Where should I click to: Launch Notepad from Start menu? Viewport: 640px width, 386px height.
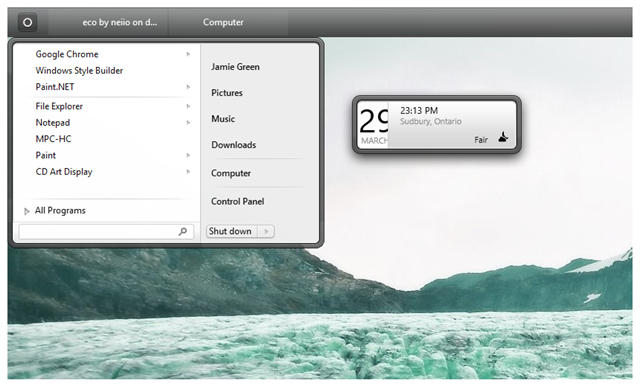pyautogui.click(x=53, y=122)
